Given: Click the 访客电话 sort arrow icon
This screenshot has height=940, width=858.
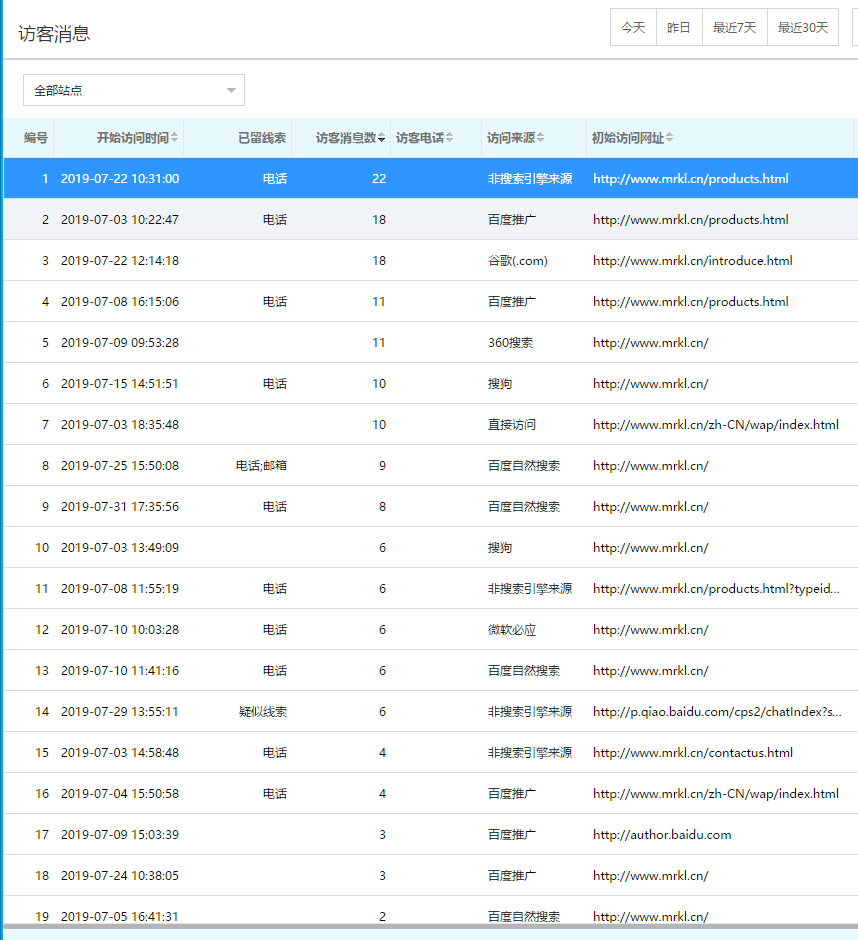Looking at the screenshot, I should (x=450, y=138).
